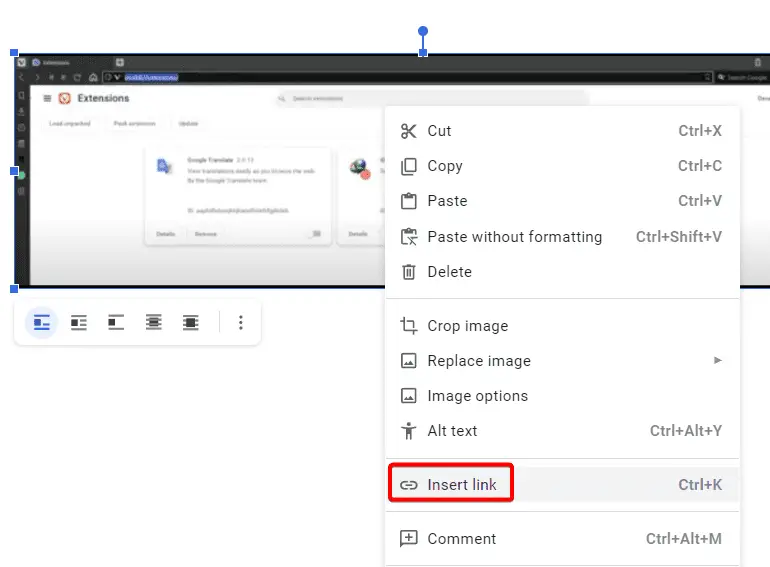
Task: Click the Image options picture icon
Action: pos(409,396)
